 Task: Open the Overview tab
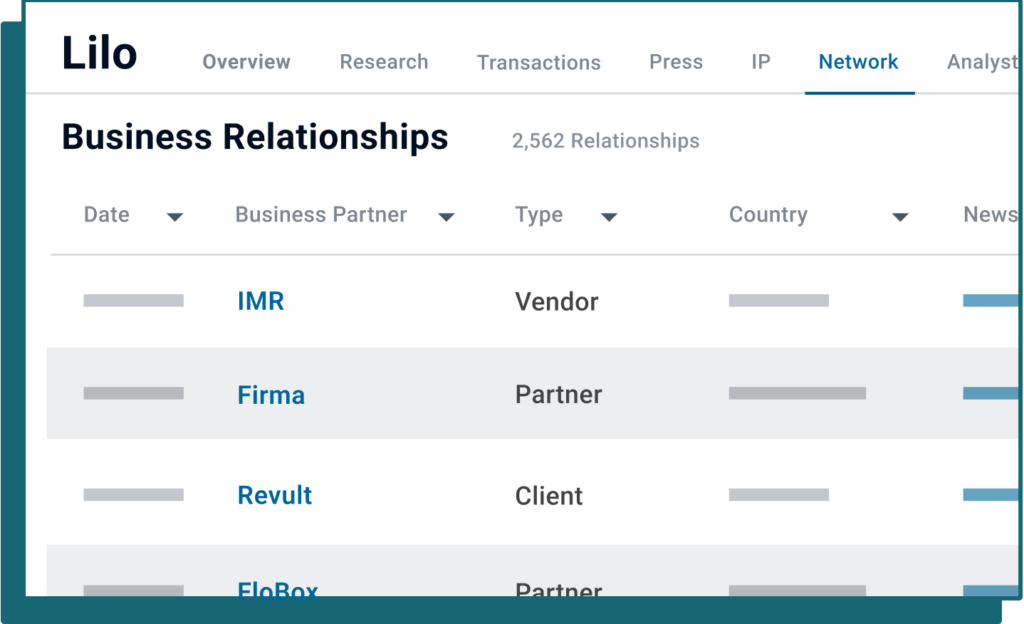[x=246, y=62]
